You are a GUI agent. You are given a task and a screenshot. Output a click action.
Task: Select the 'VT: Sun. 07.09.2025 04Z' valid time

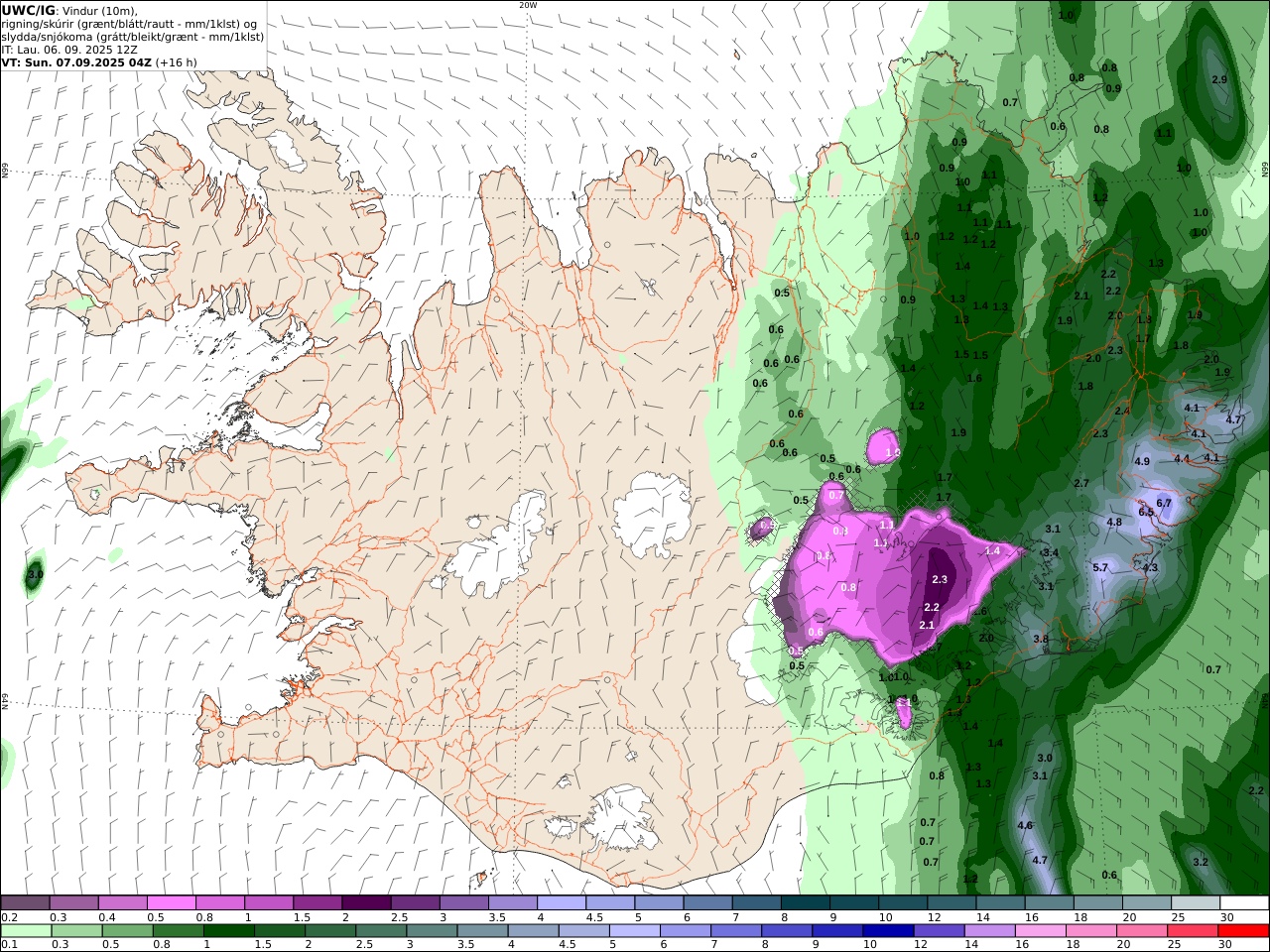[x=76, y=62]
